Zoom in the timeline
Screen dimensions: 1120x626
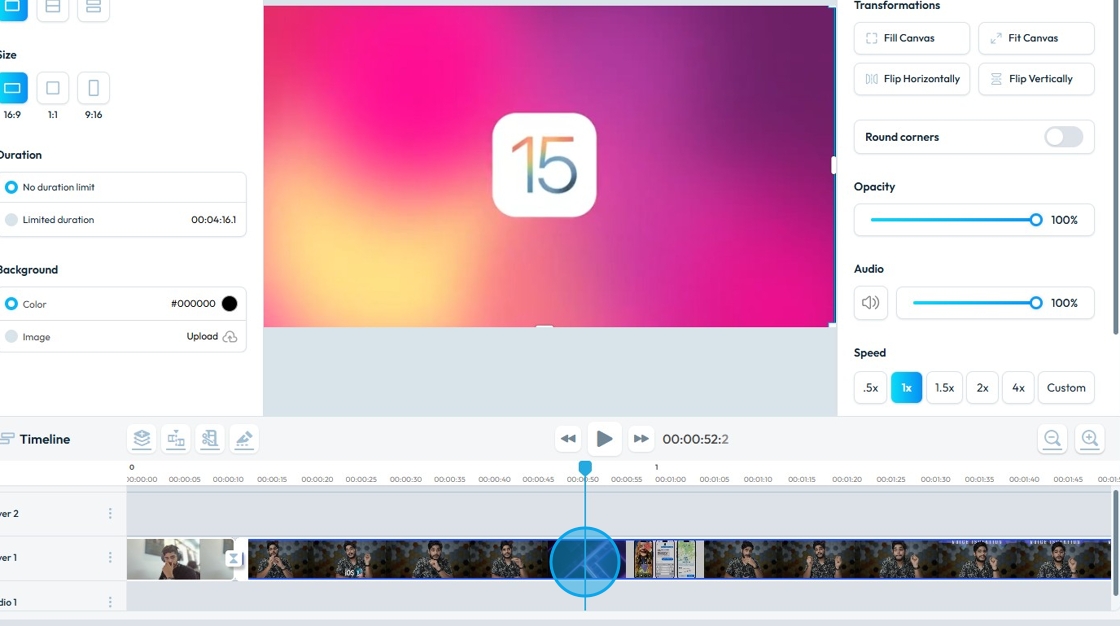(x=1090, y=439)
